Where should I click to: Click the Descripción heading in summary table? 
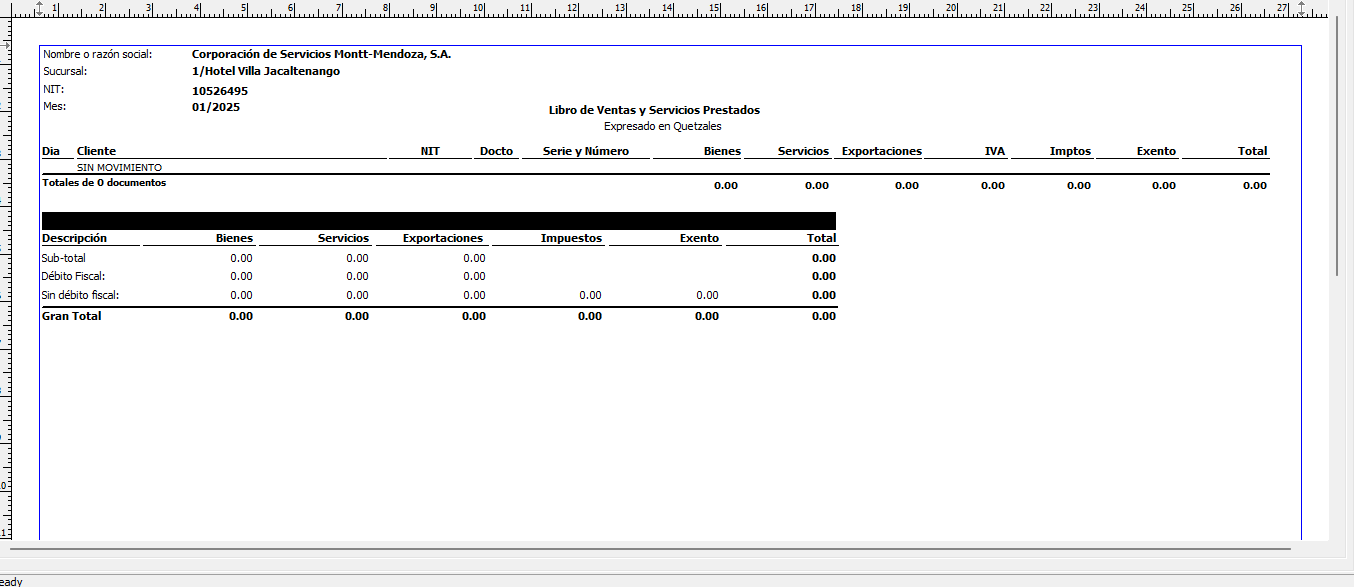(x=74, y=238)
